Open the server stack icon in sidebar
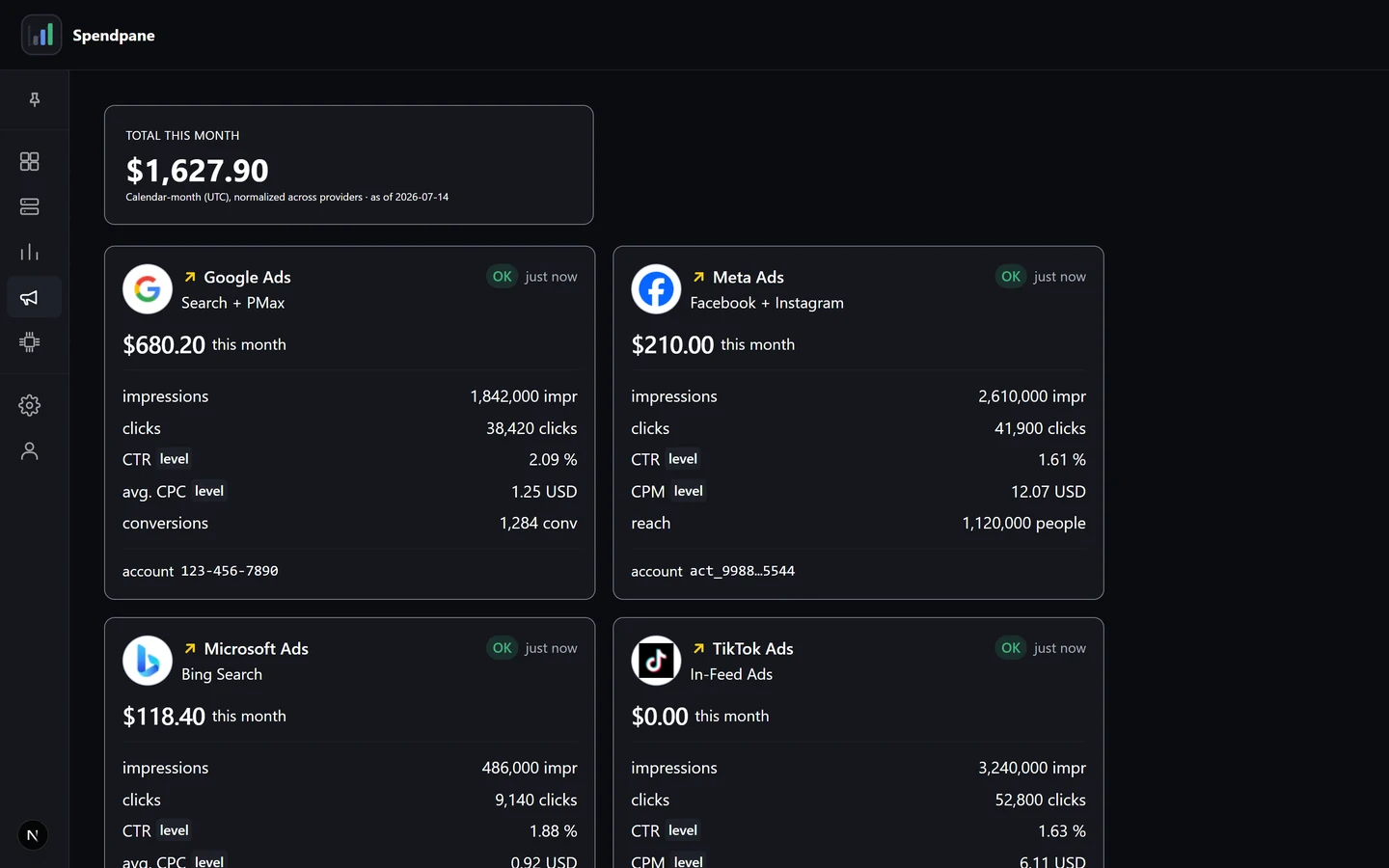Viewport: 1389px width, 868px height. (30, 206)
